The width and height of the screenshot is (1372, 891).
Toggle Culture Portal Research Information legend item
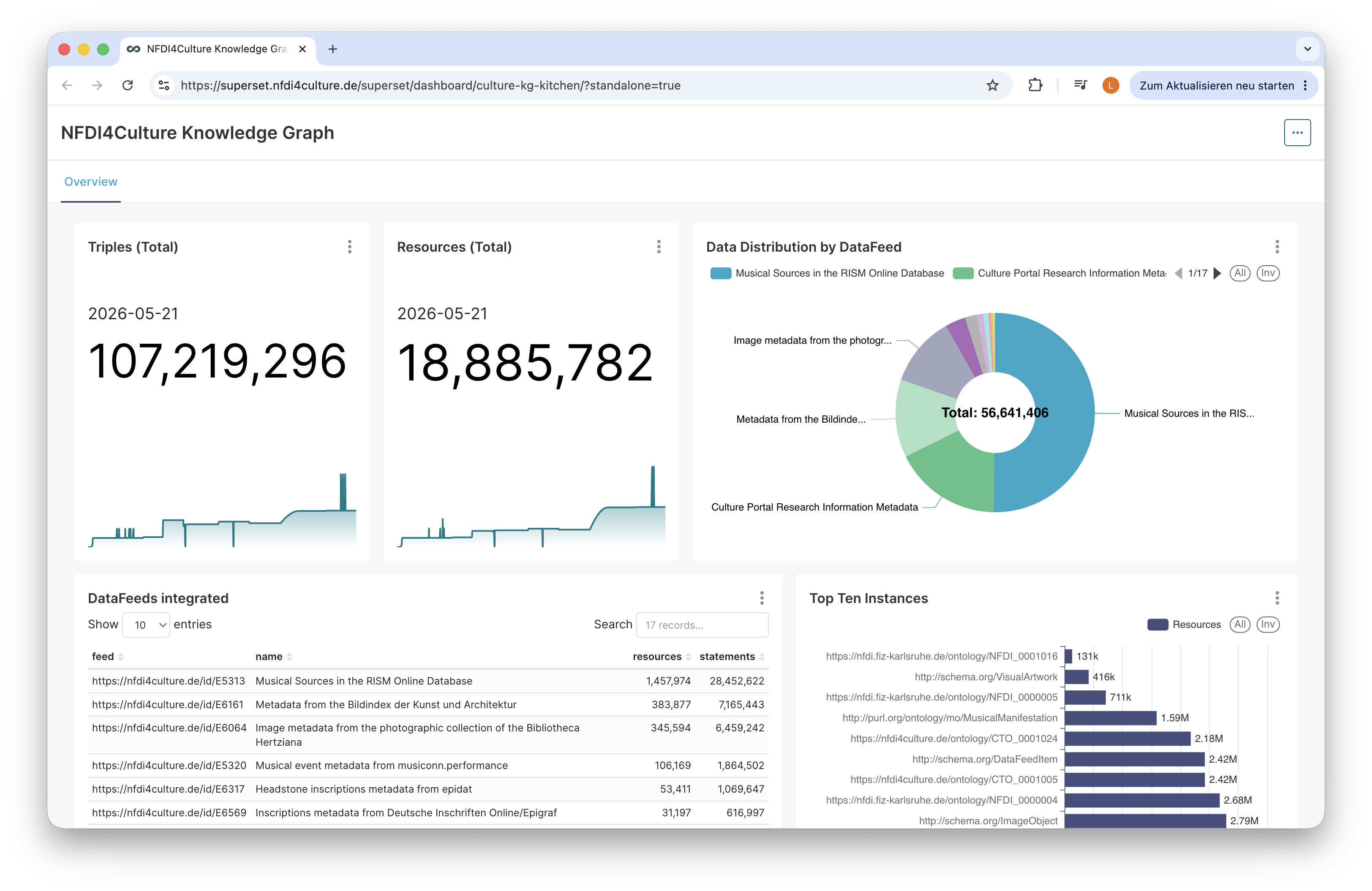click(1059, 273)
